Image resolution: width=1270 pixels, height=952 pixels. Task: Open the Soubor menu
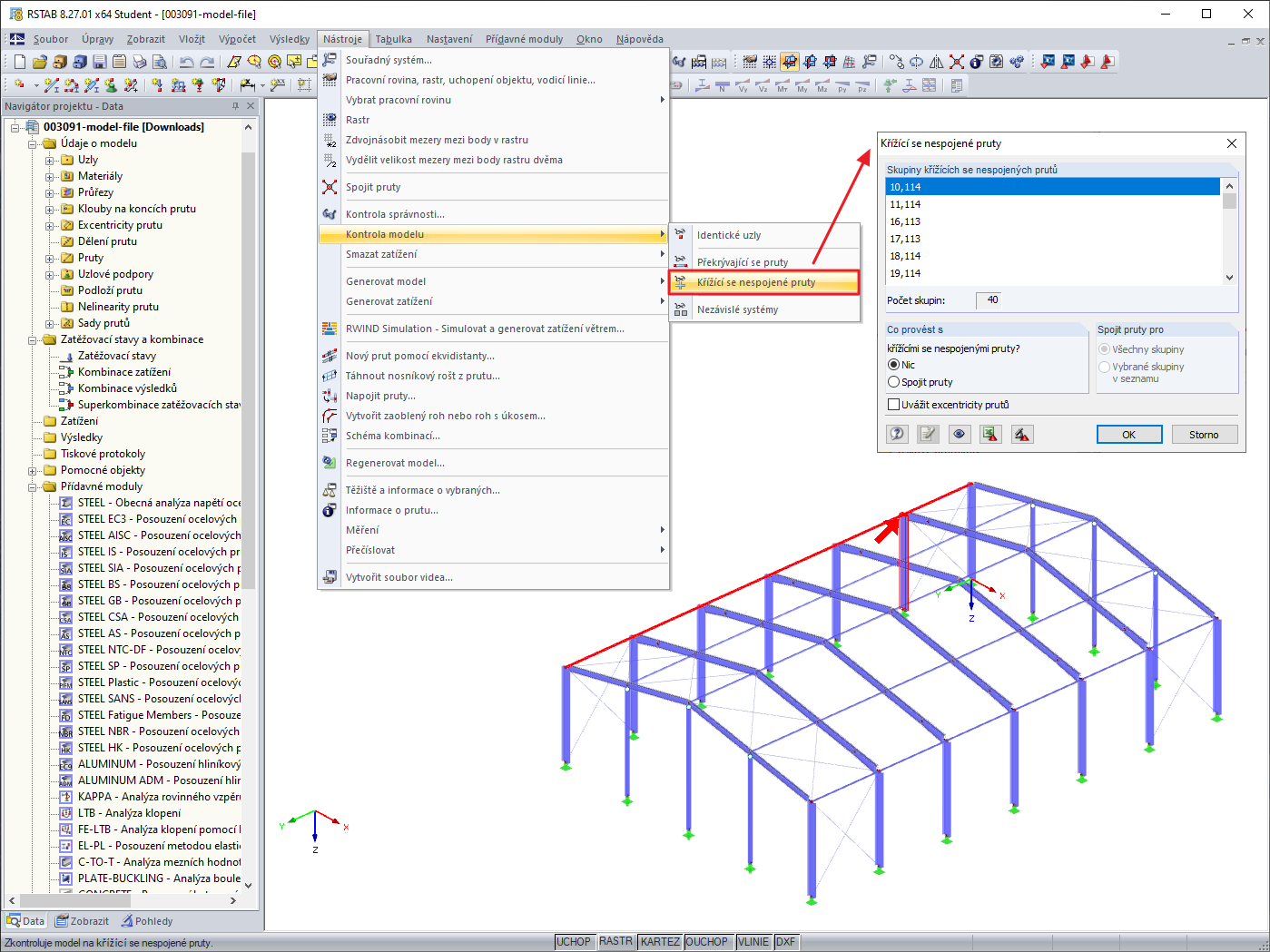[51, 39]
